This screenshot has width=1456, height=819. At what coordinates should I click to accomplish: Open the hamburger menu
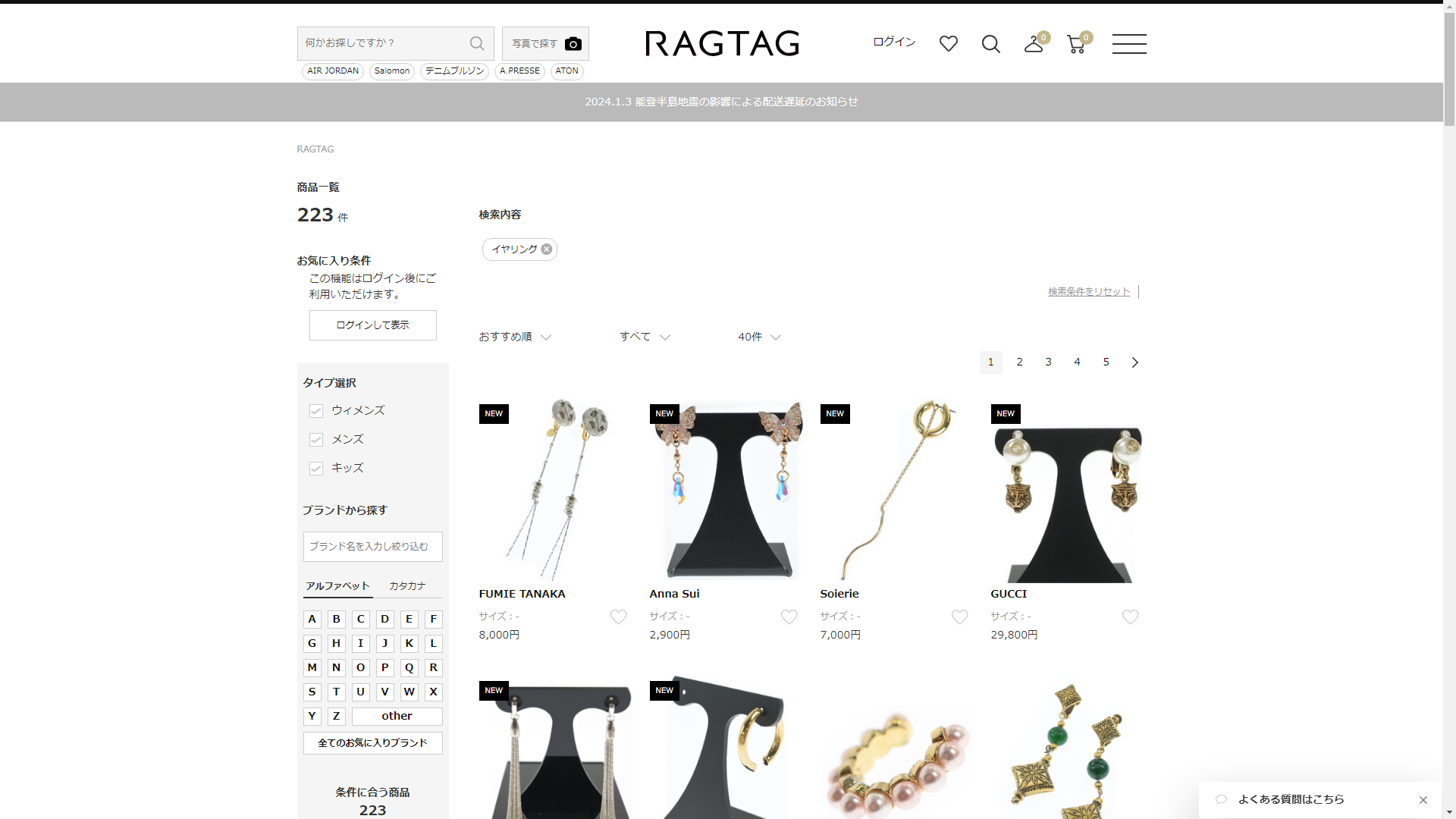pos(1128,44)
